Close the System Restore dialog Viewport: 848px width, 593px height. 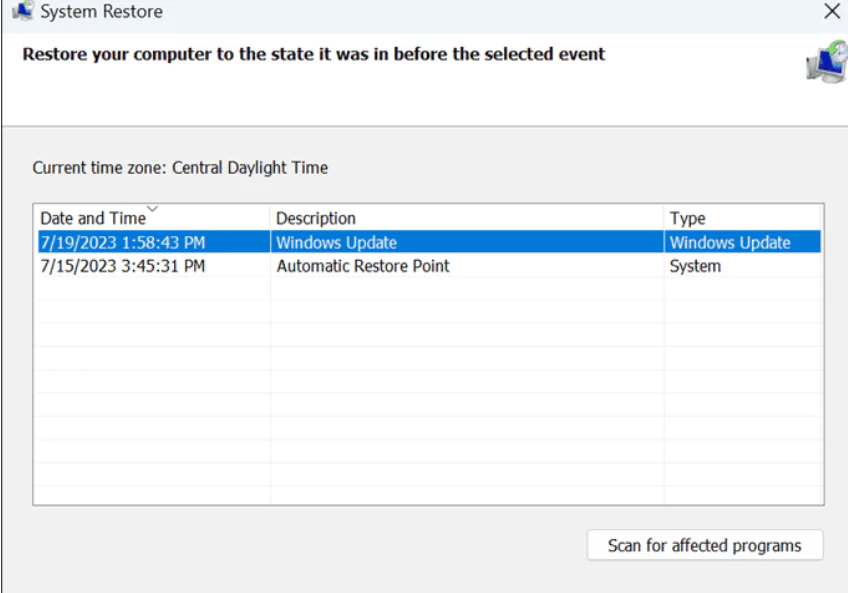[x=831, y=12]
